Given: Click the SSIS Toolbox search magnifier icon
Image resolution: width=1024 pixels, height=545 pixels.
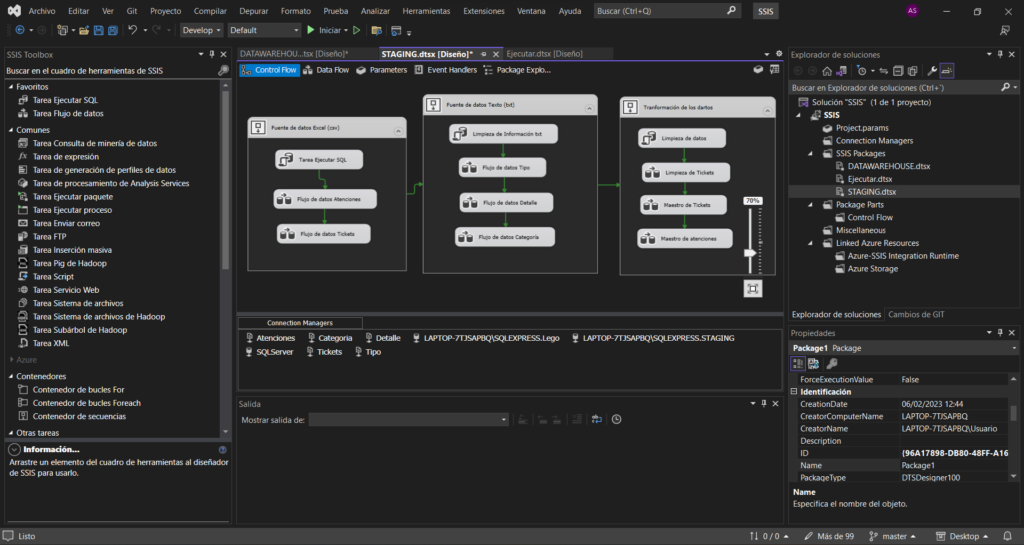Looking at the screenshot, I should coord(223,71).
